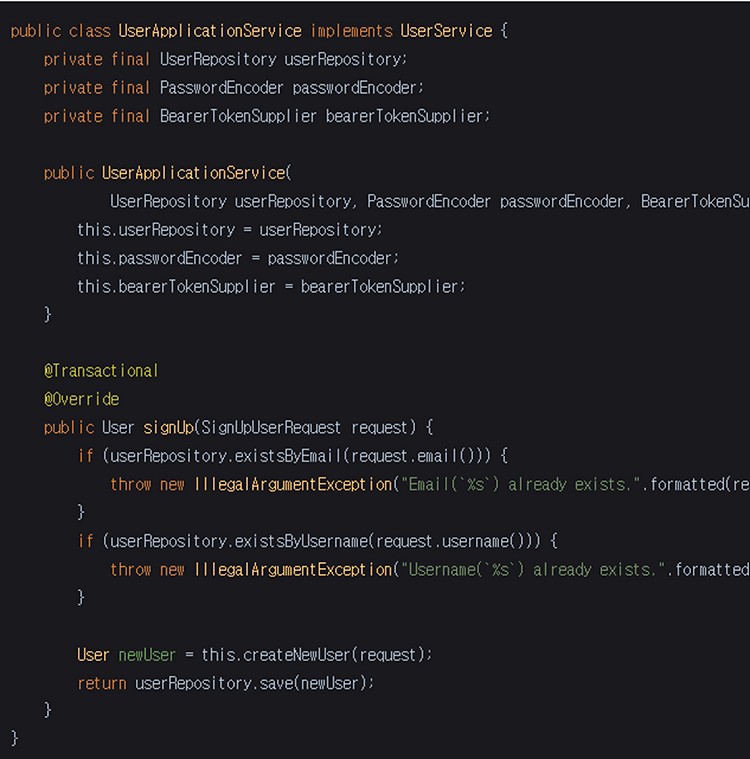Click this.passwordEncoder assignment line
Screen dimensions: 750x759
[238, 258]
